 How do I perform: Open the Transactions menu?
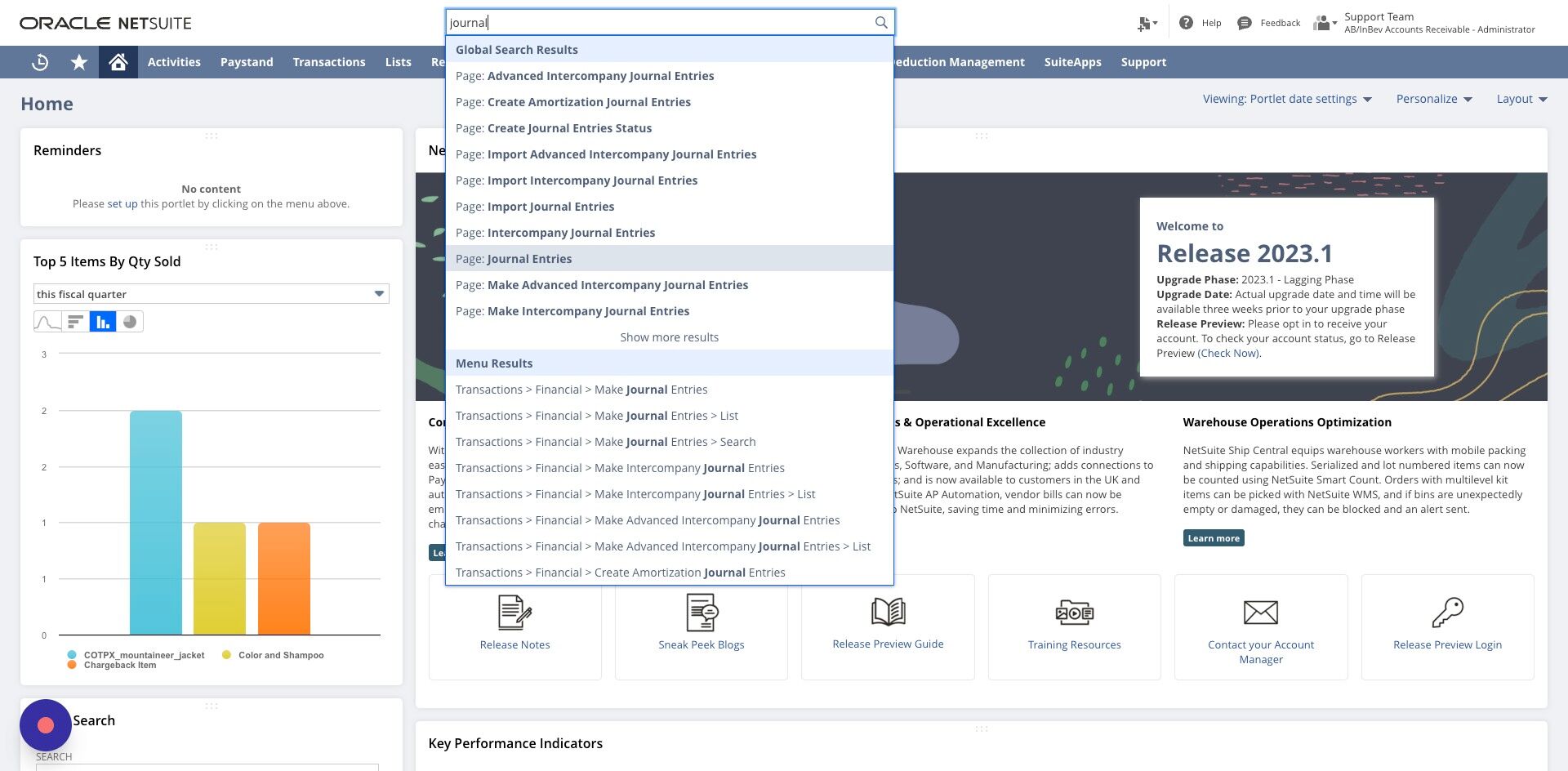pos(329,62)
